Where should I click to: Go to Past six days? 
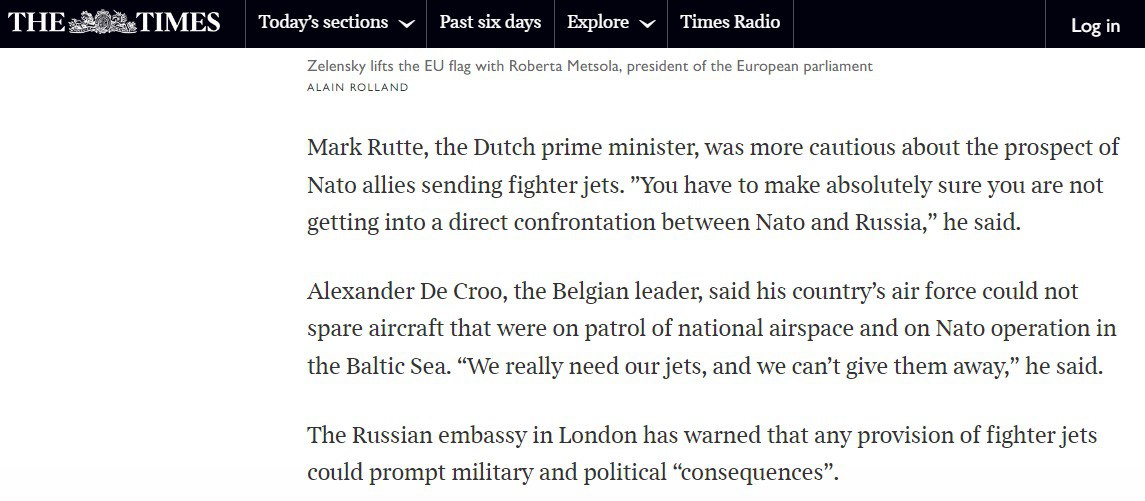(490, 22)
